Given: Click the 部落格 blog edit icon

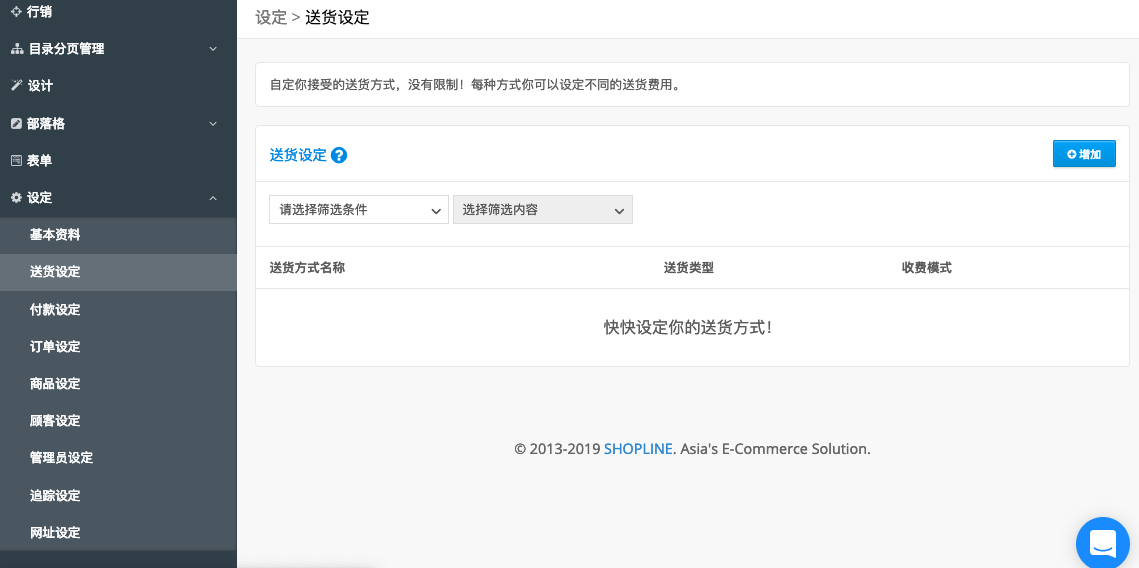Looking at the screenshot, I should [x=17, y=123].
